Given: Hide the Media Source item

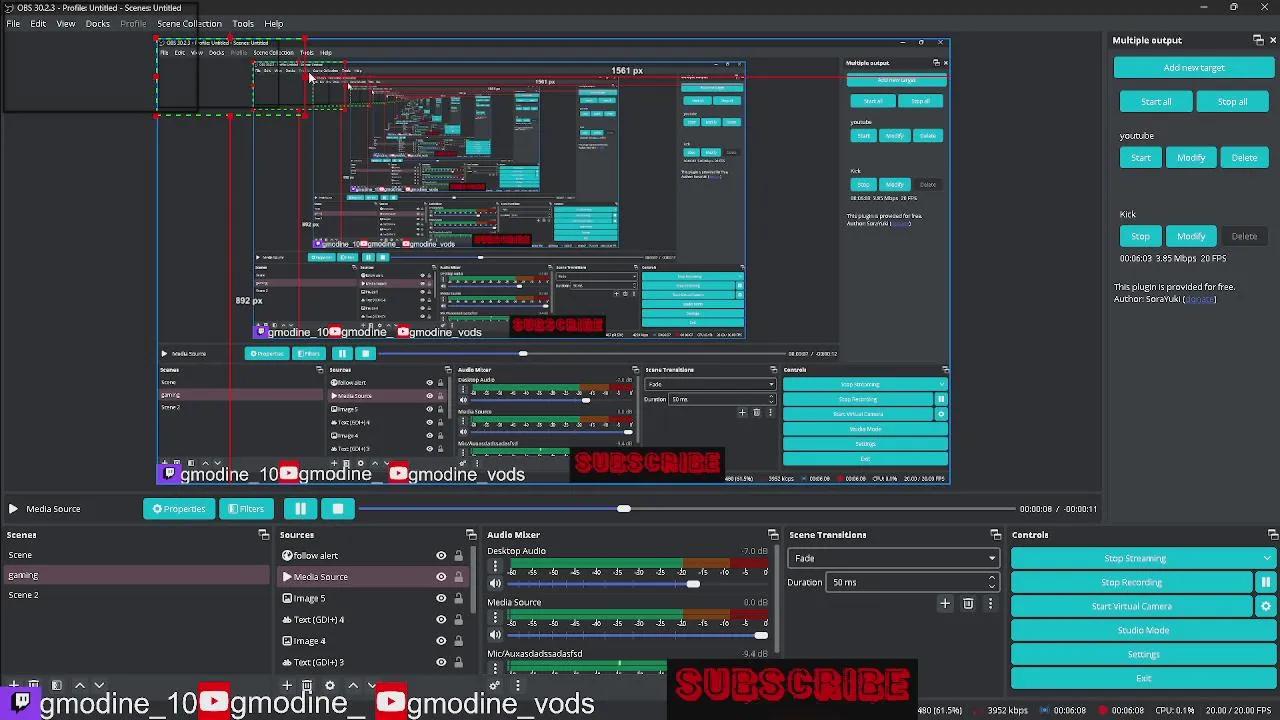Looking at the screenshot, I should point(441,577).
